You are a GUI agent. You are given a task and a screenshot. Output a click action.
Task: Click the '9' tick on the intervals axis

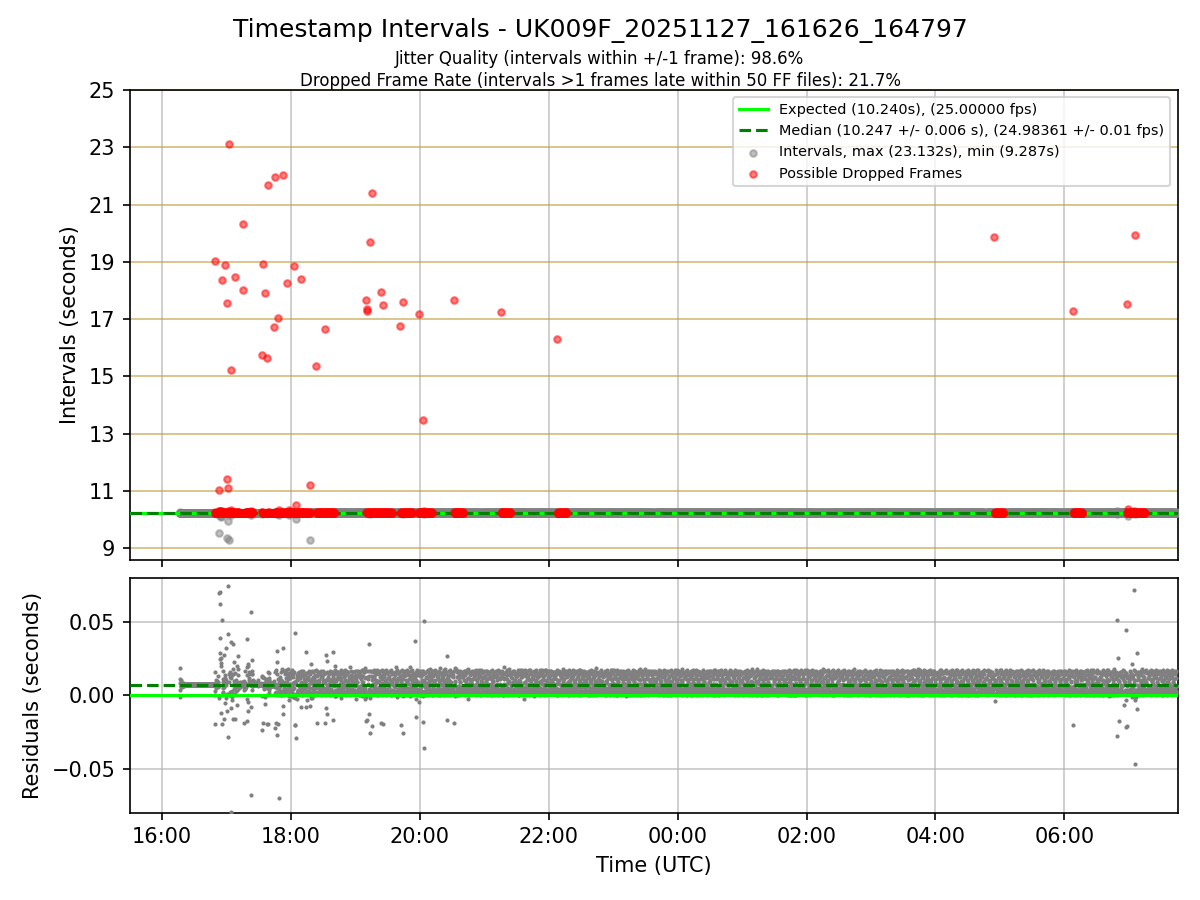[x=110, y=549]
